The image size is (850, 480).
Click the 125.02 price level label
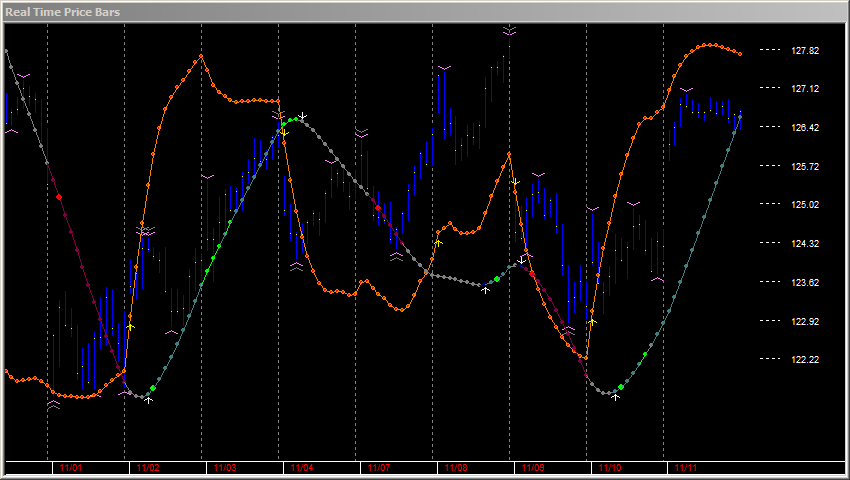[x=805, y=204]
